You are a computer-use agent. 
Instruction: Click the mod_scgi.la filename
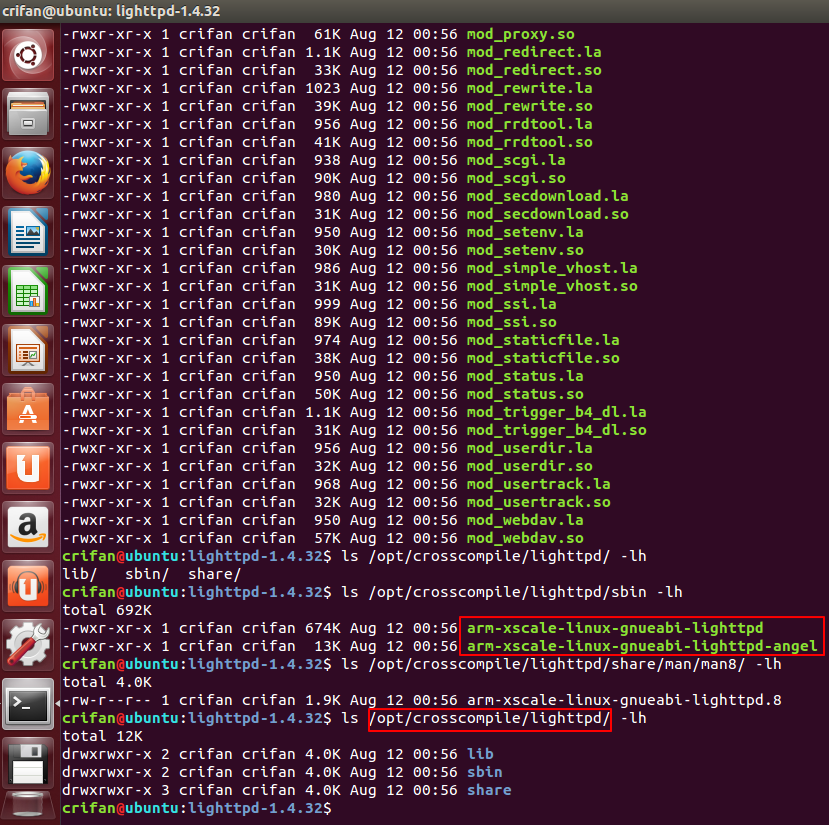516,160
